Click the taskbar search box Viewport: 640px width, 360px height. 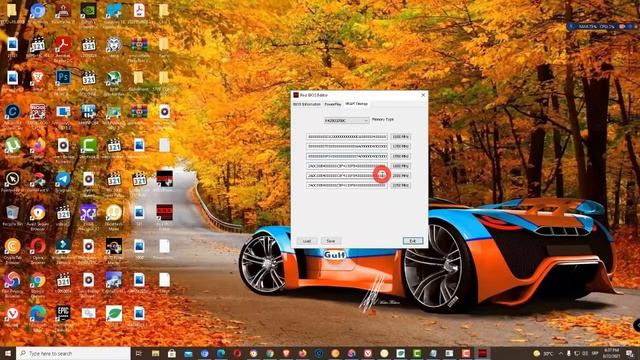click(x=73, y=353)
